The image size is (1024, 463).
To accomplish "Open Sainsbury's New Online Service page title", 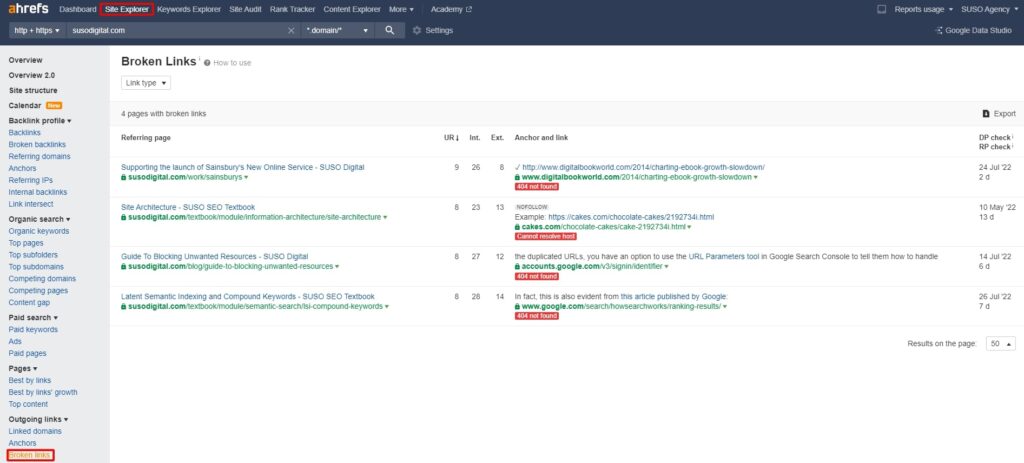I will coord(242,167).
